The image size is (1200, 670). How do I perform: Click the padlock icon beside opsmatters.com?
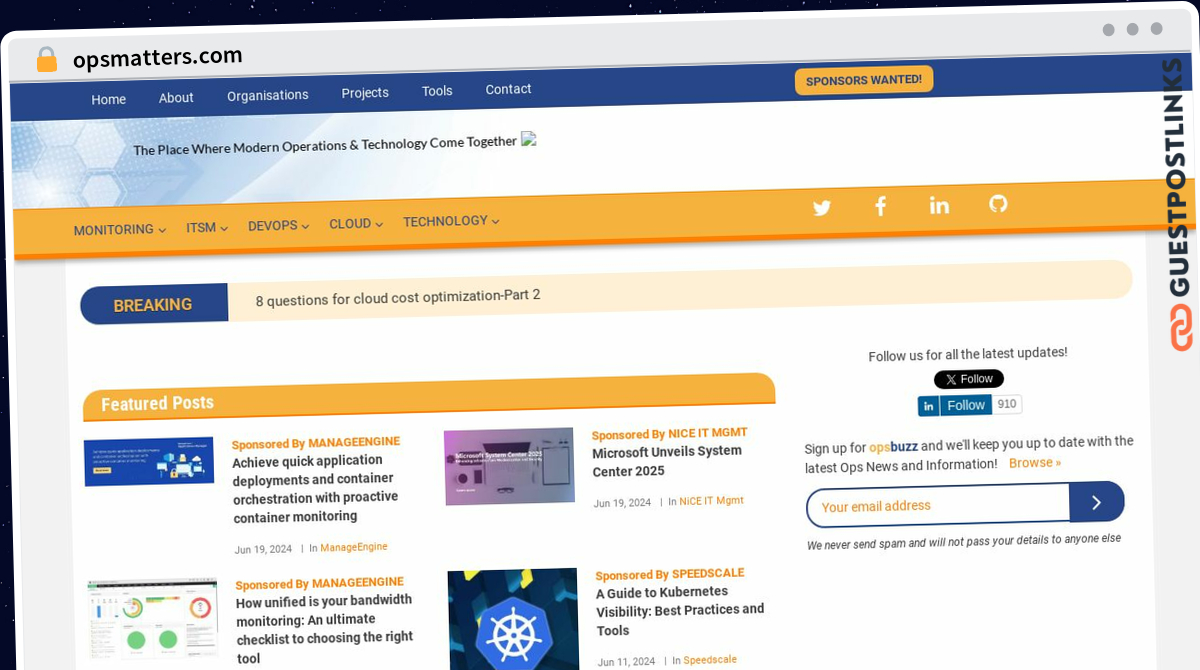click(47, 60)
